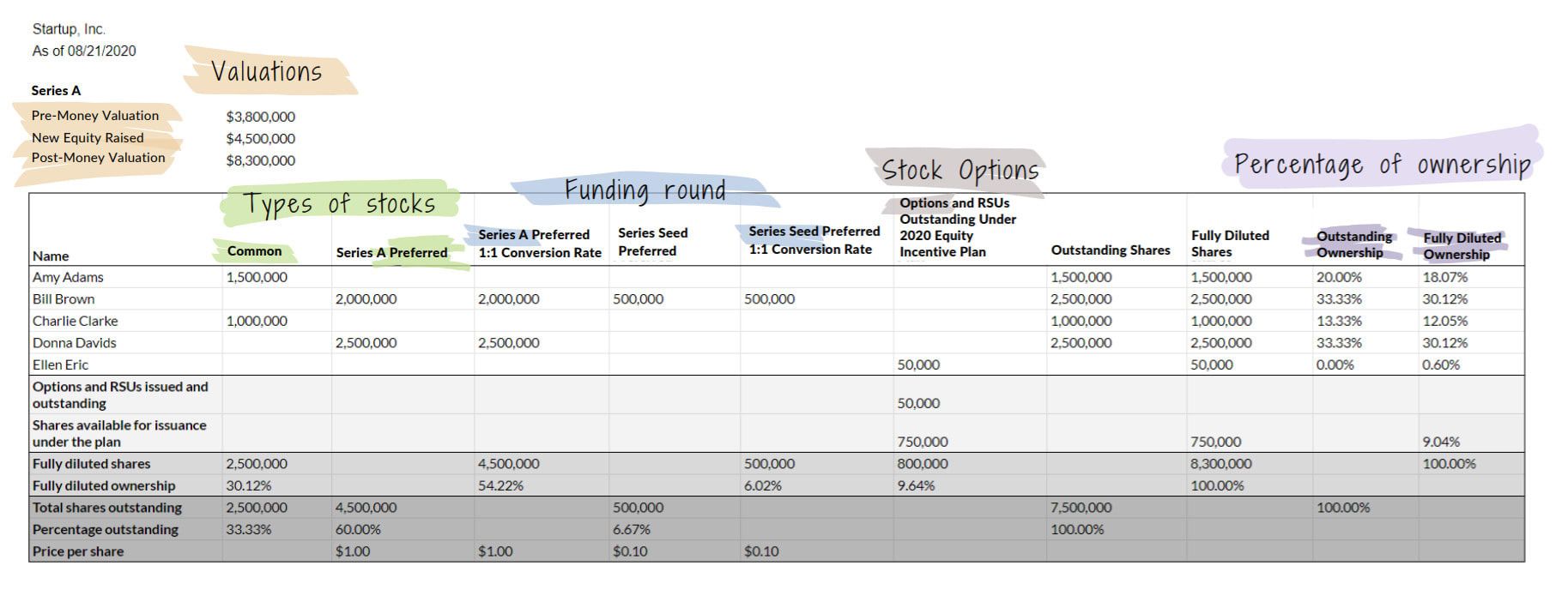Select Ellen Eric's 0.00% outstanding ownership
This screenshot has height=596, width=1568.
pyautogui.click(x=1335, y=364)
